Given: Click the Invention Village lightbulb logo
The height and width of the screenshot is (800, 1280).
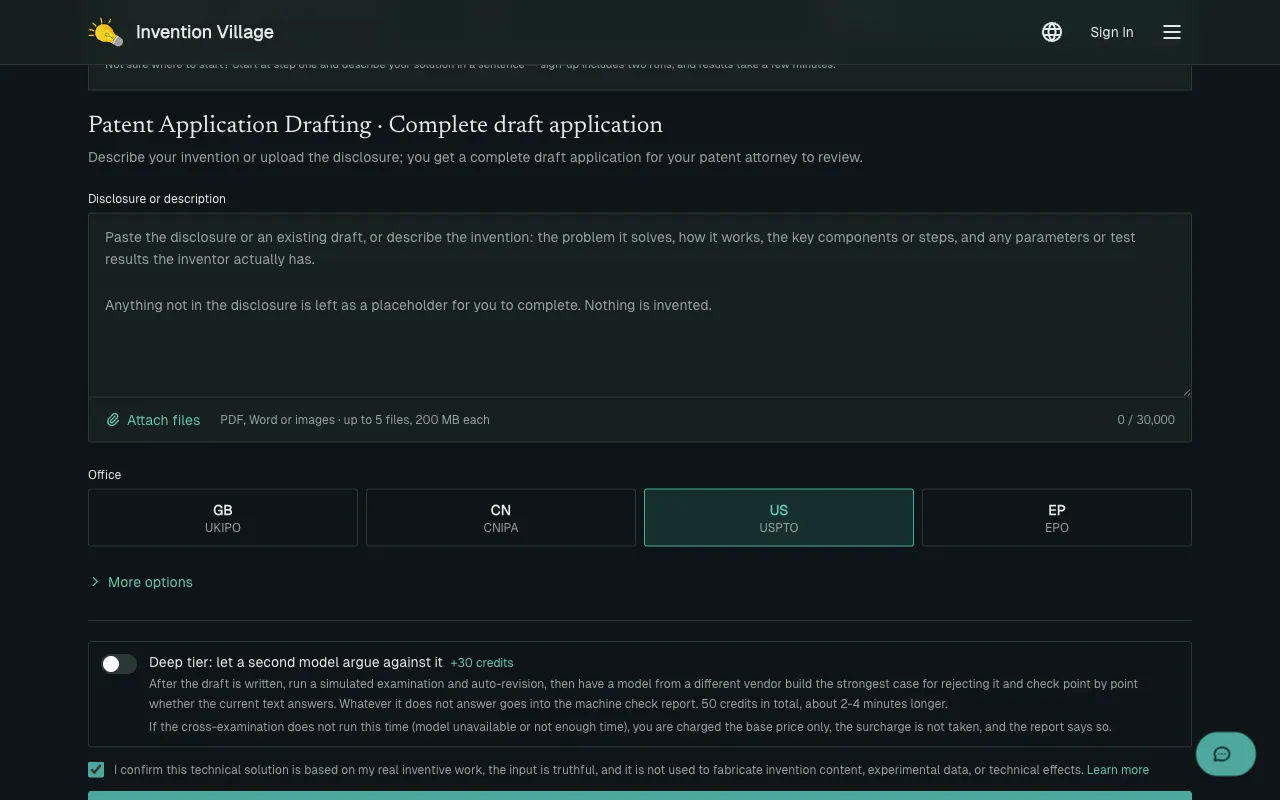Looking at the screenshot, I should coord(106,32).
